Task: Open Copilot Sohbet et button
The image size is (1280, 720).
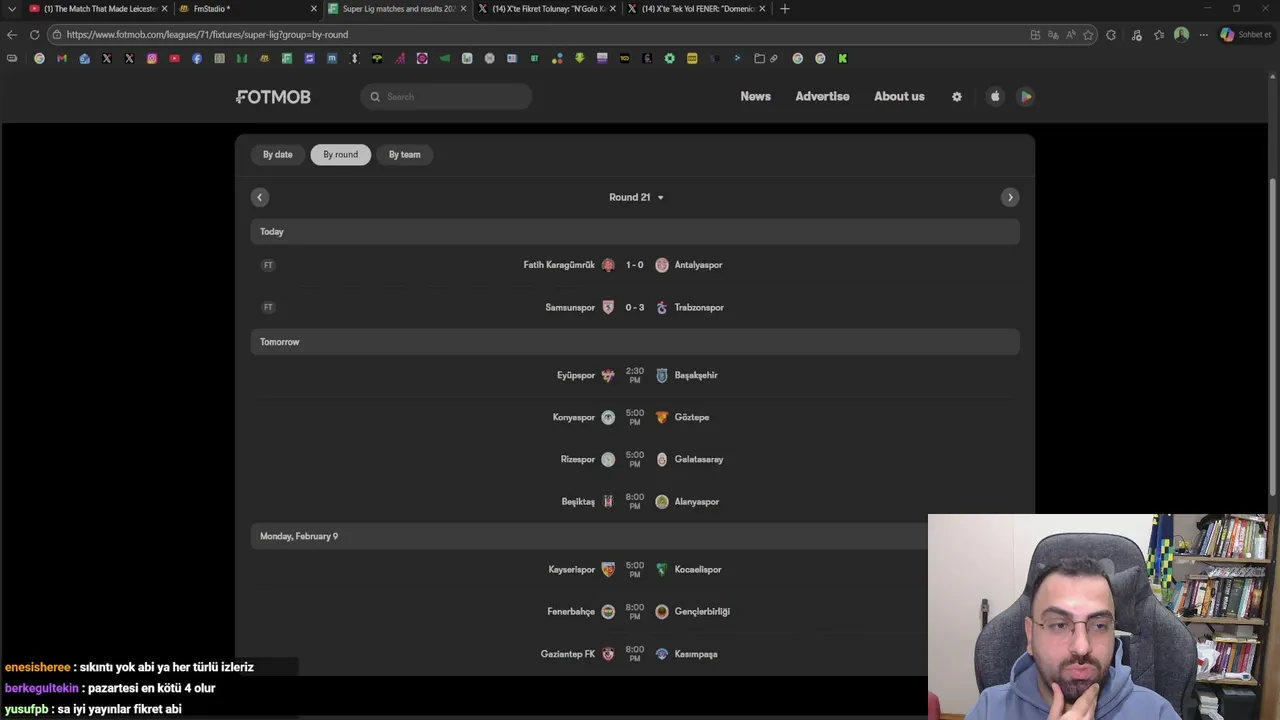Action: 1246,34
